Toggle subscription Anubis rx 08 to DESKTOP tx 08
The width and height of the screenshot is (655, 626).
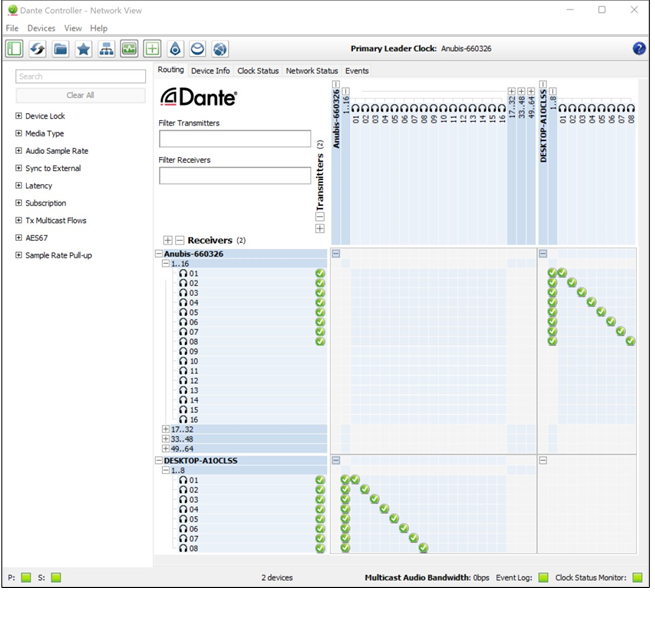point(630,341)
